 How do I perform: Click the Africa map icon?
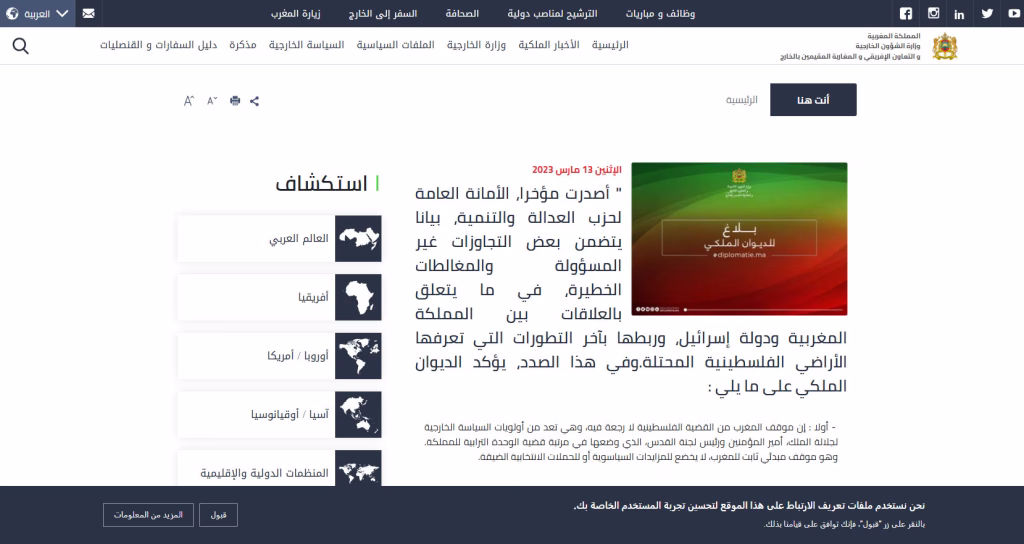[x=358, y=297]
